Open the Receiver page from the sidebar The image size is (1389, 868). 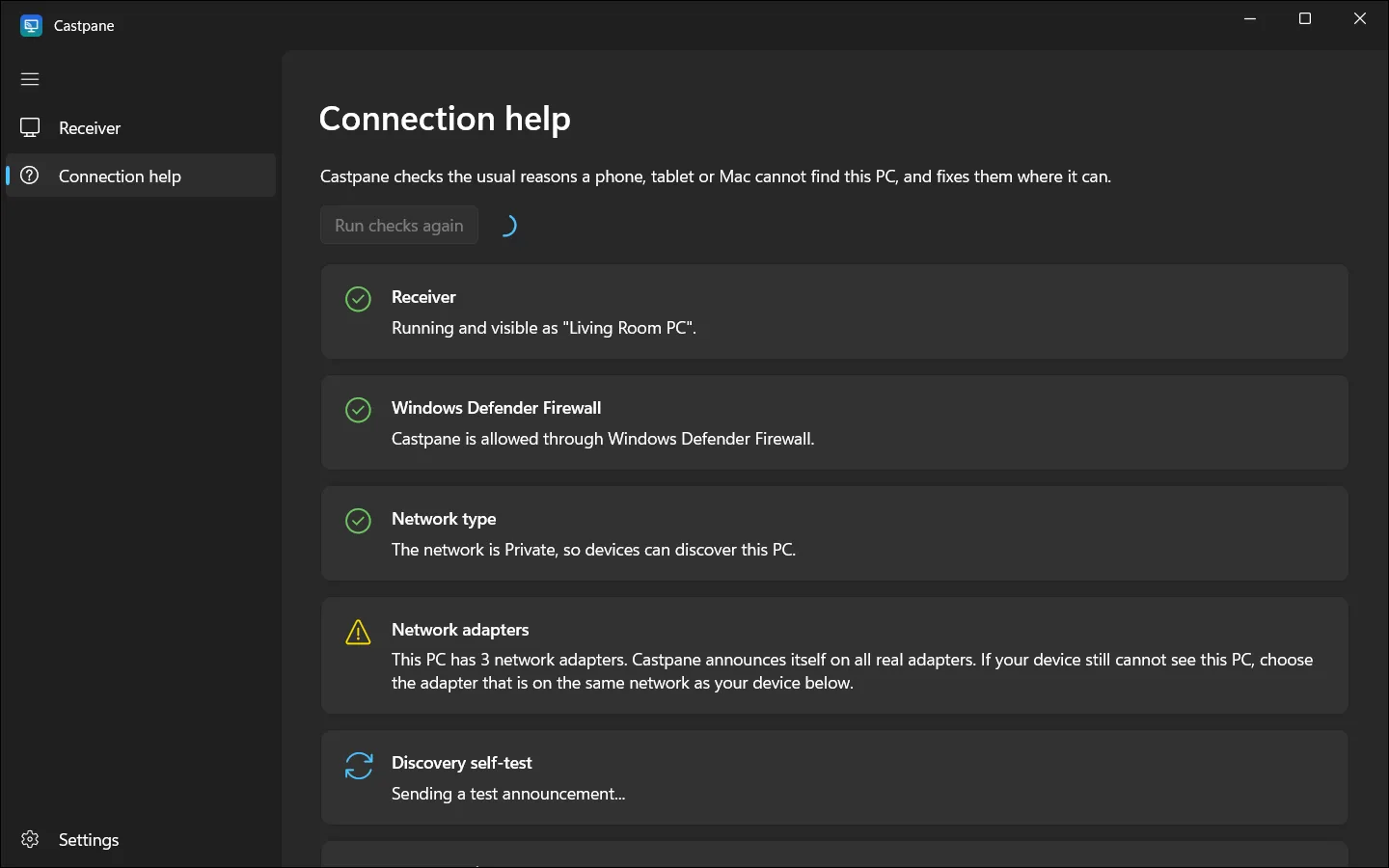tap(141, 127)
